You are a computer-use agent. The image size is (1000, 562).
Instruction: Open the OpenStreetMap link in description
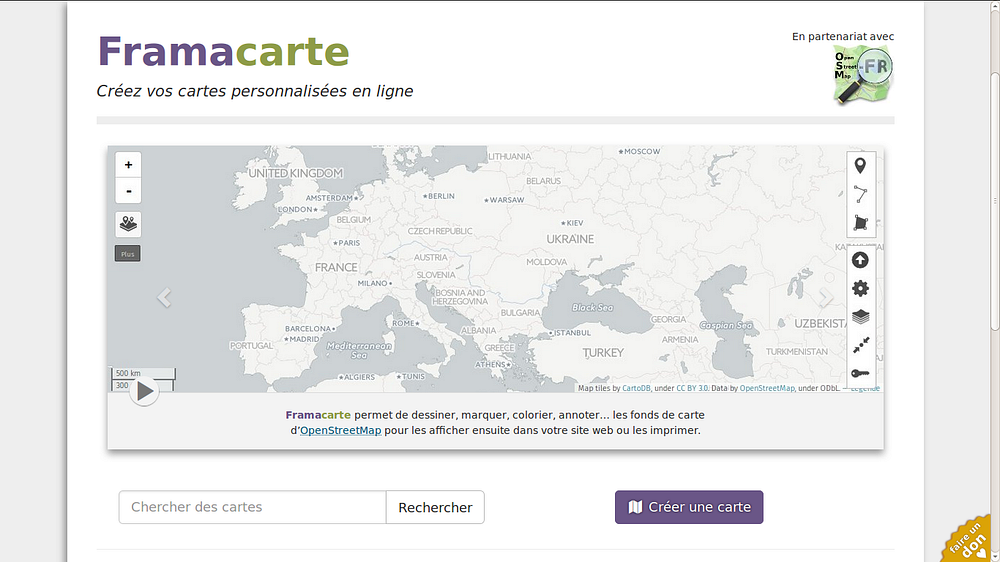(341, 431)
